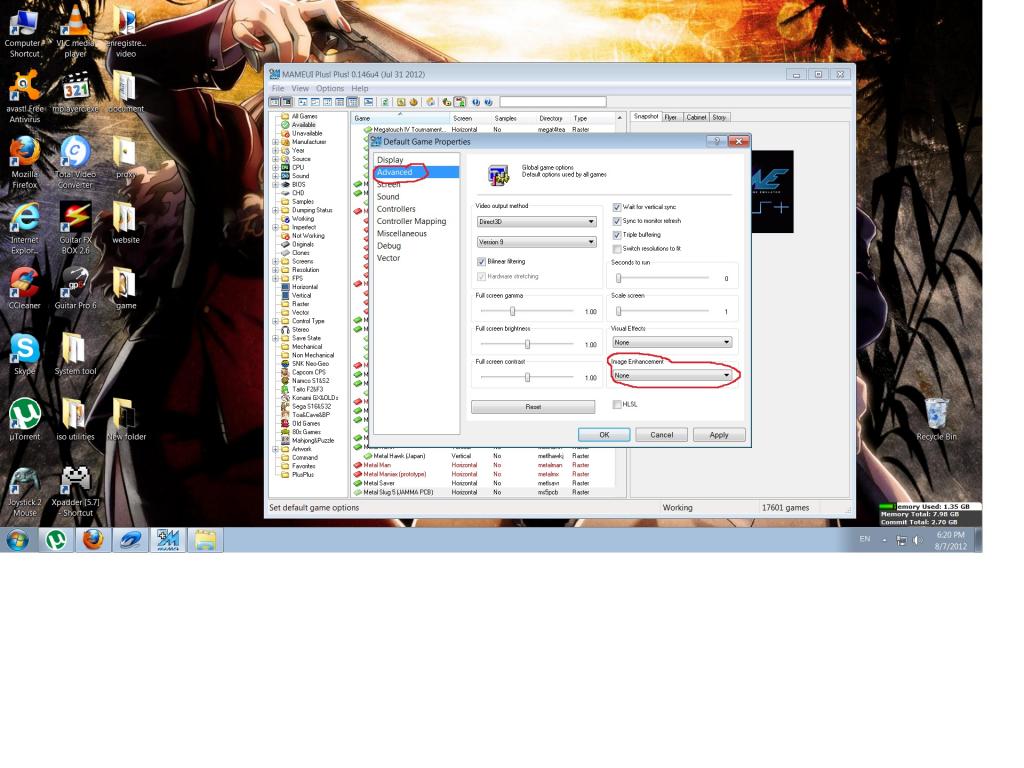
Task: Open the Joystick 2 Mouse desktop shortcut
Action: (25, 490)
